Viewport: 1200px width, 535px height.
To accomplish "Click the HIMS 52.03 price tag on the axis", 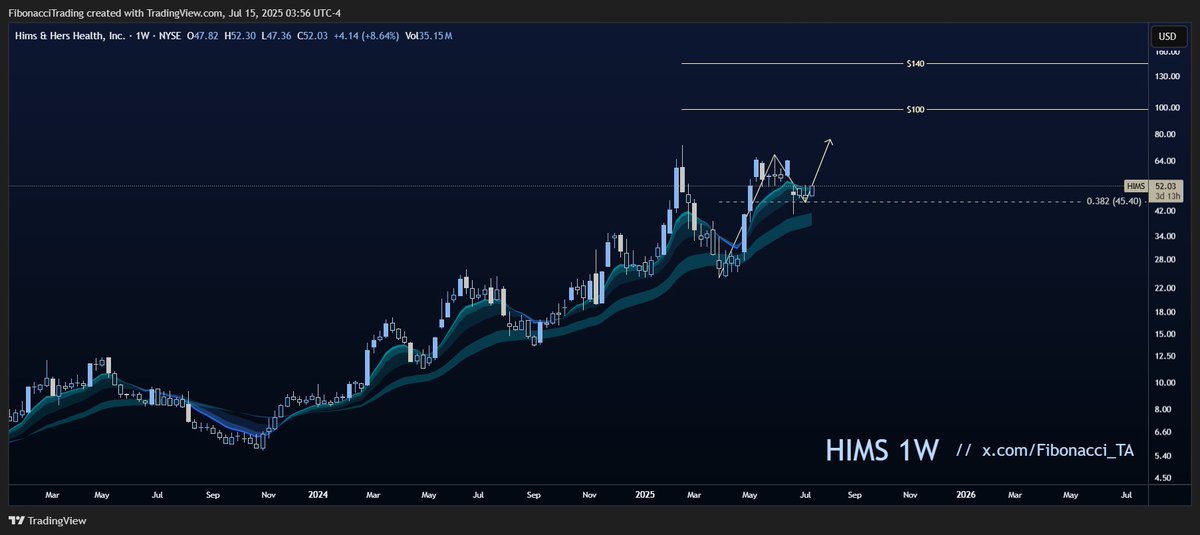I will [1153, 185].
